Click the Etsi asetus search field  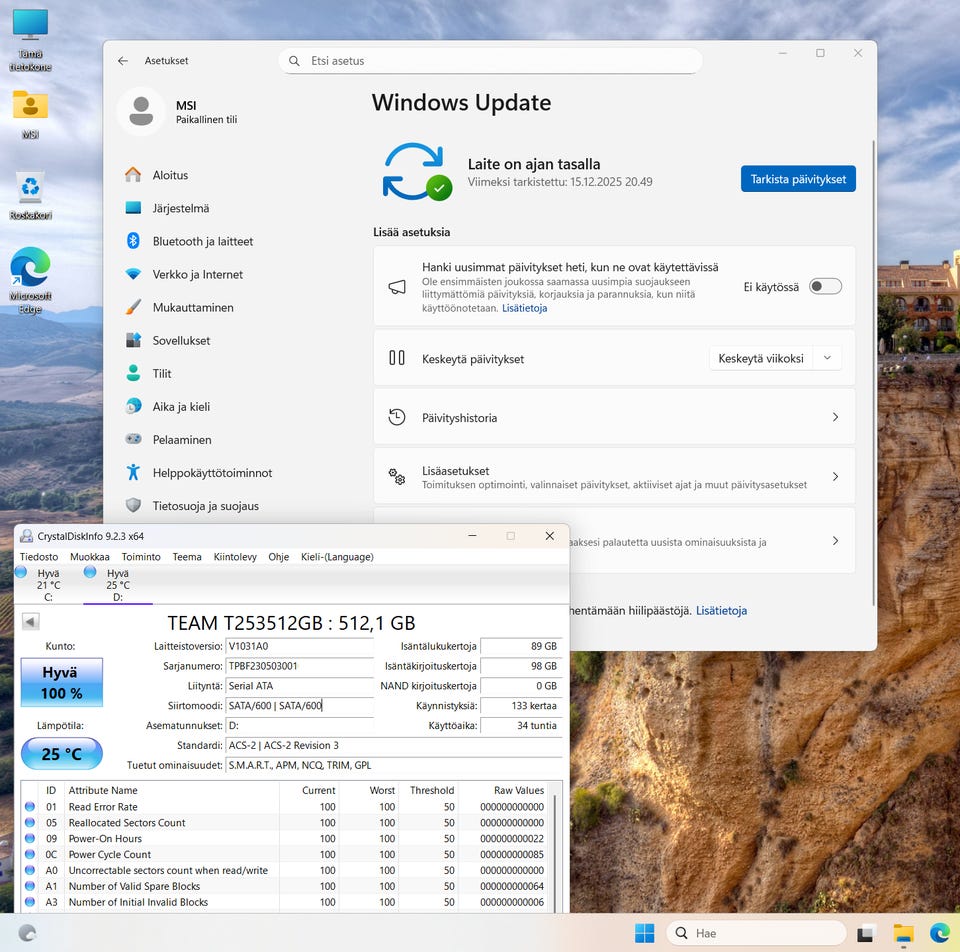pos(490,61)
